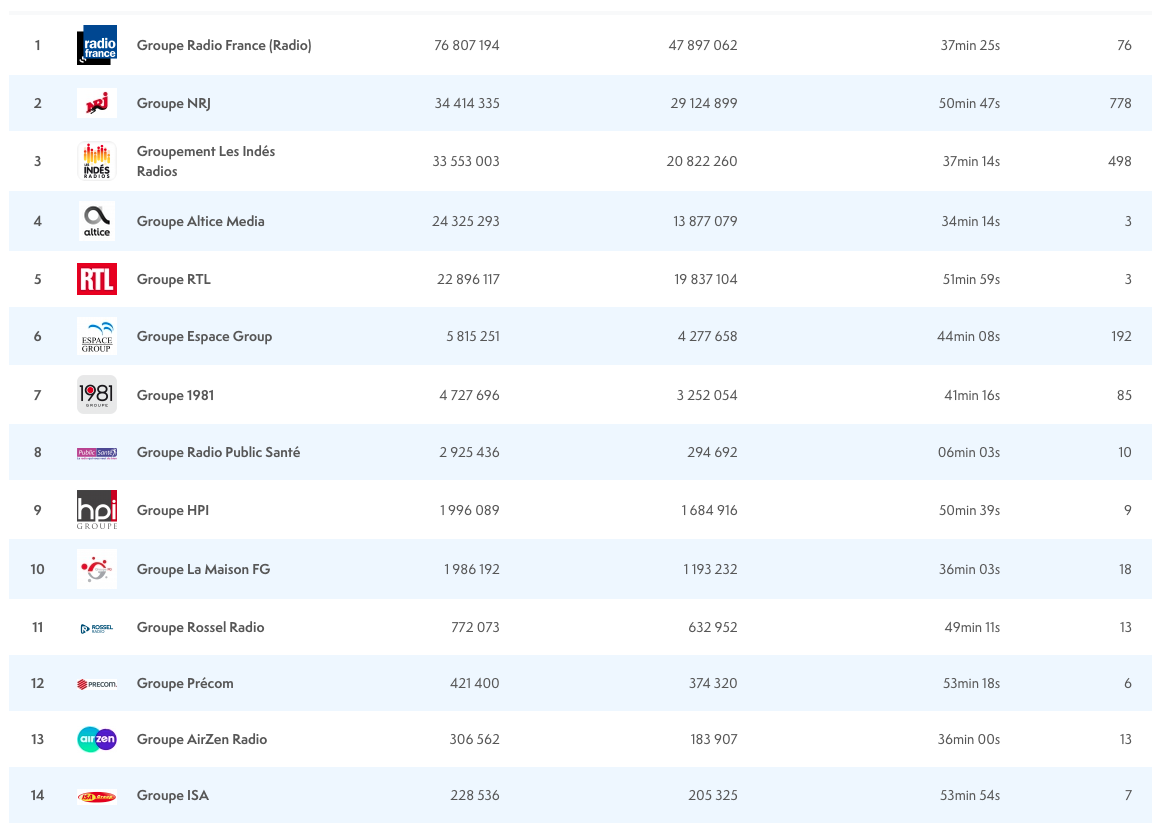The width and height of the screenshot is (1165, 836).
Task: Open the Groupe NRJ name link
Action: tap(173, 103)
